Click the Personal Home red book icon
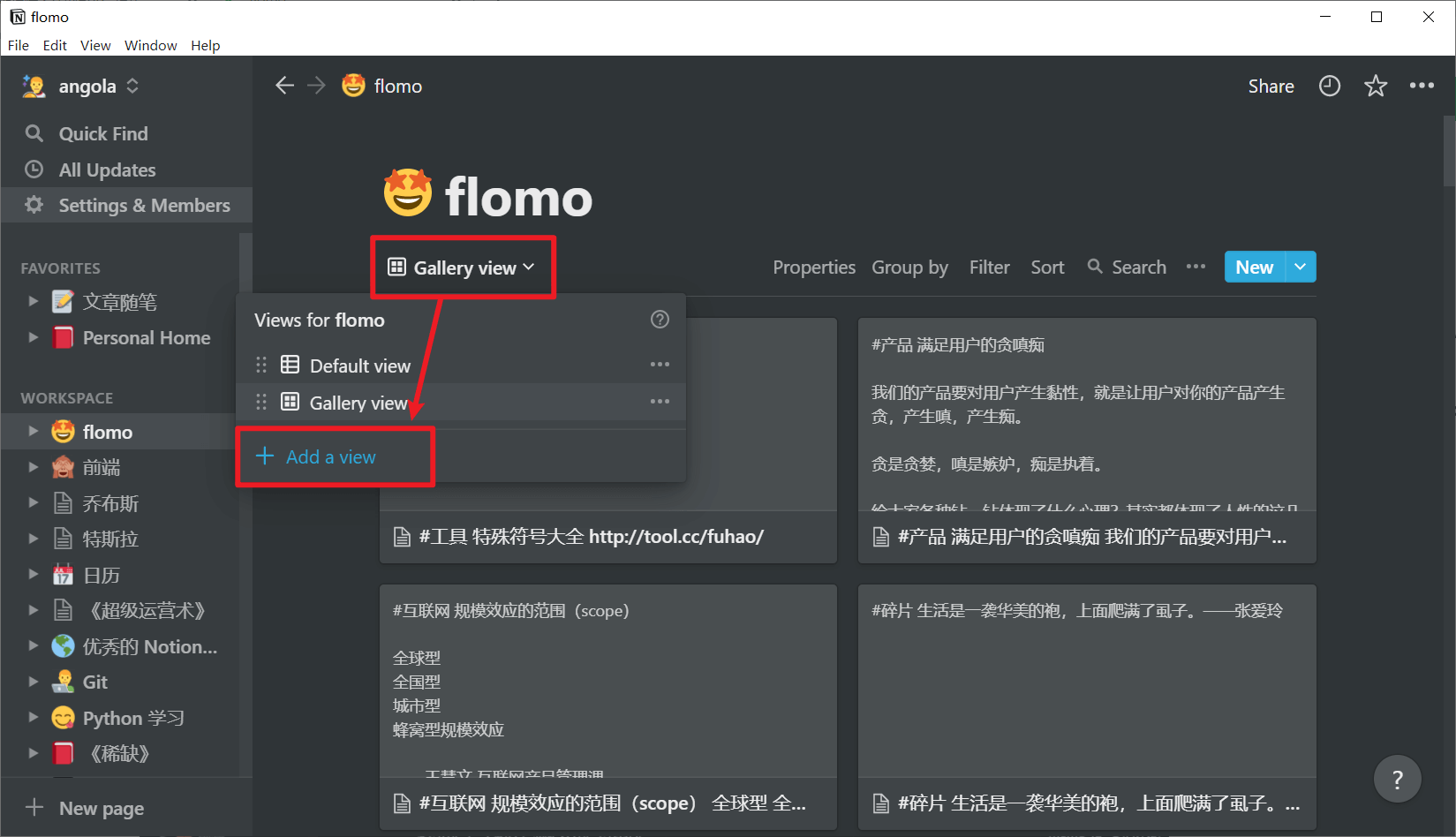The image size is (1456, 837). (63, 337)
